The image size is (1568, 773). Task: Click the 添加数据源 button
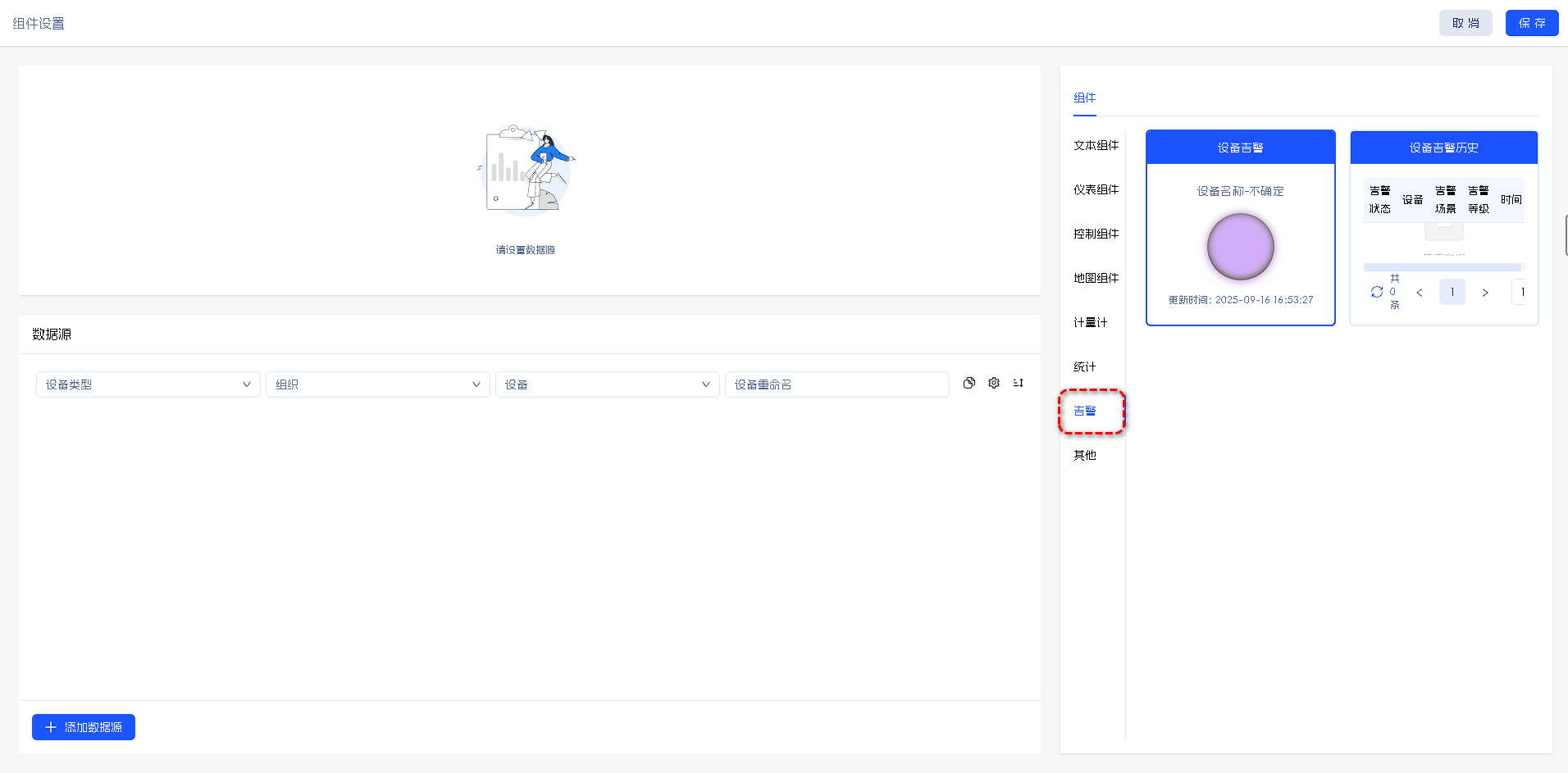pyautogui.click(x=84, y=727)
